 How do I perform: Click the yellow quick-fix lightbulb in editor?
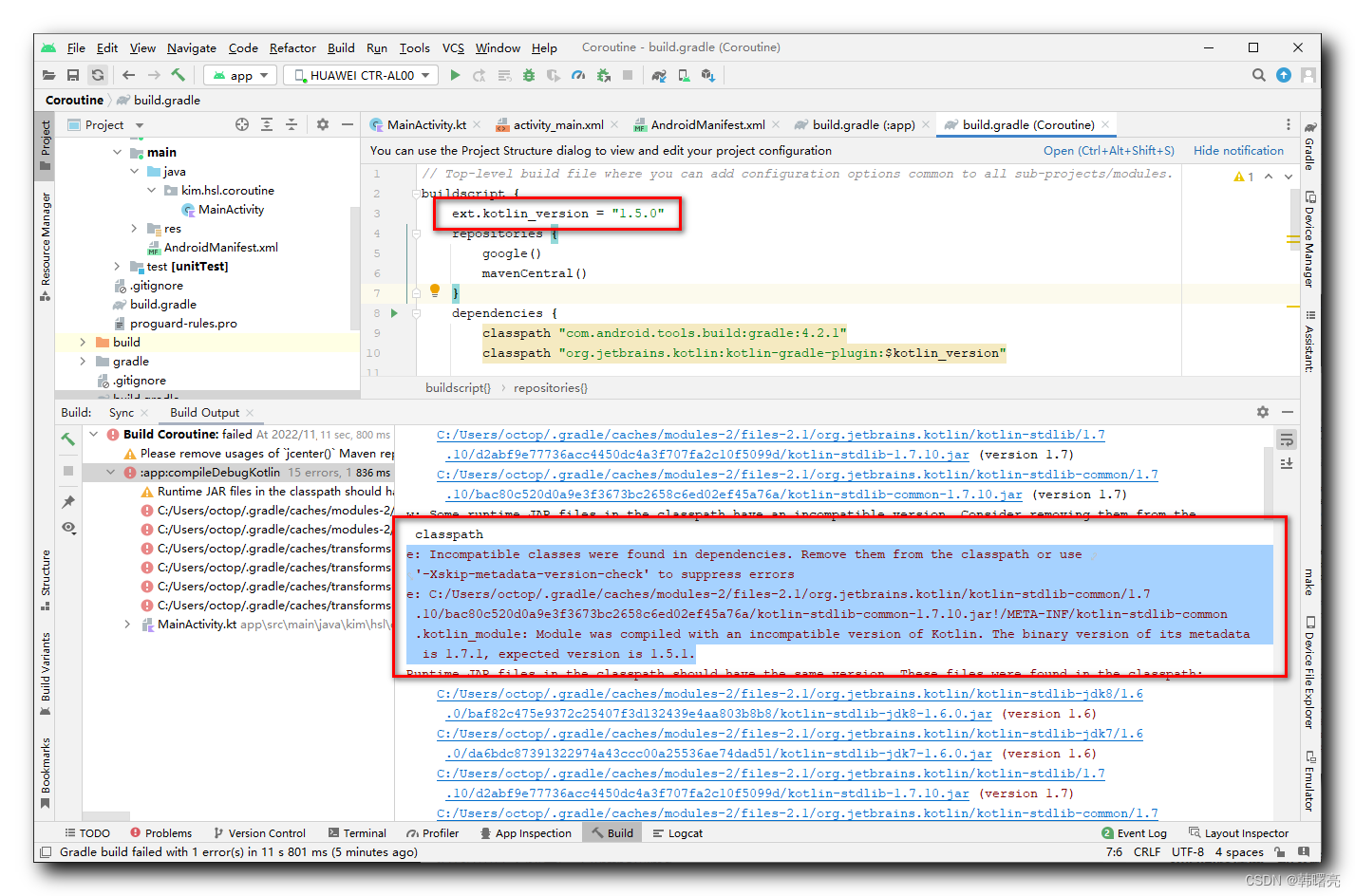tap(435, 290)
